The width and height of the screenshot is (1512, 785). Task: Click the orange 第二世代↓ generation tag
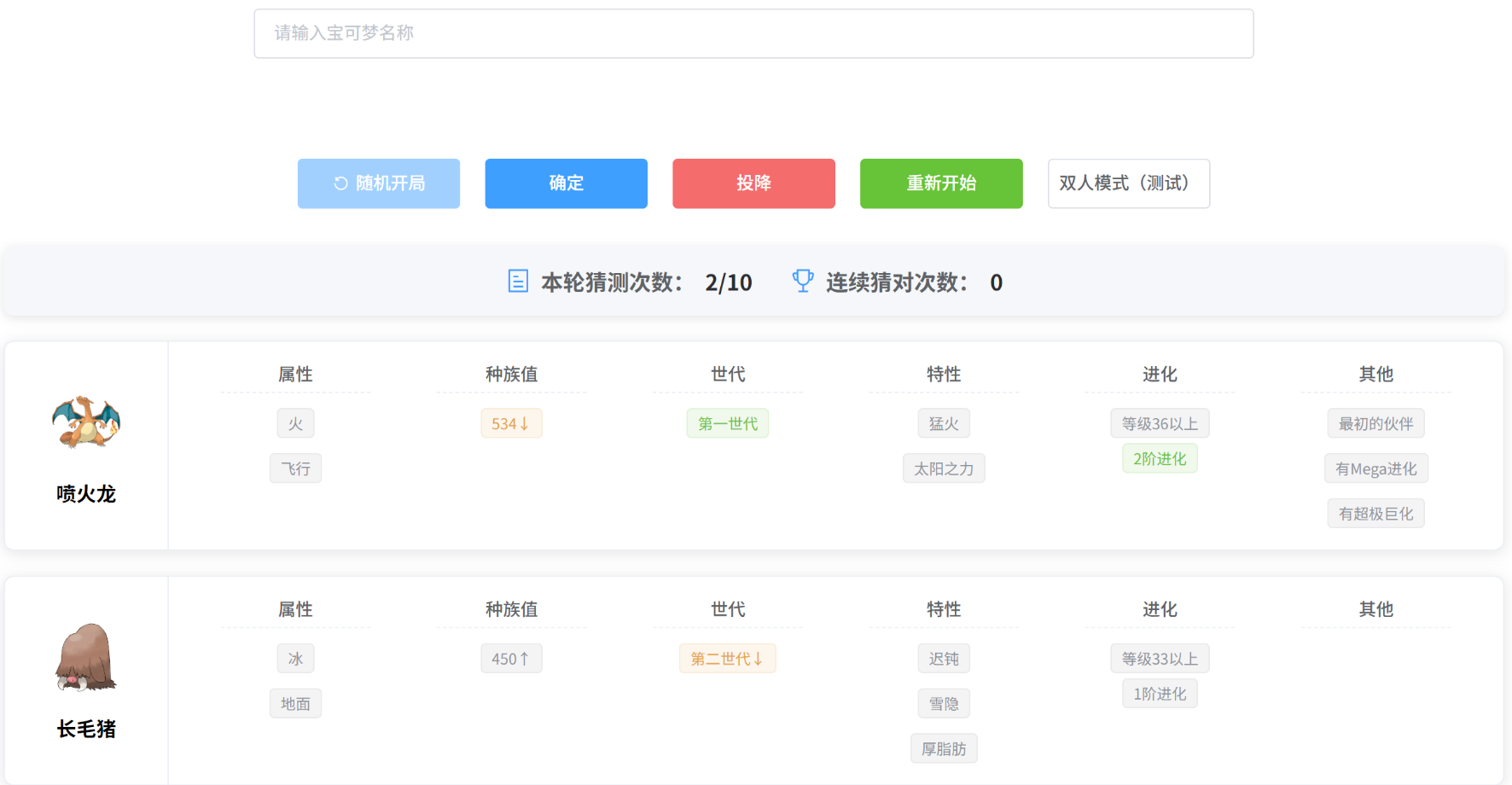728,659
